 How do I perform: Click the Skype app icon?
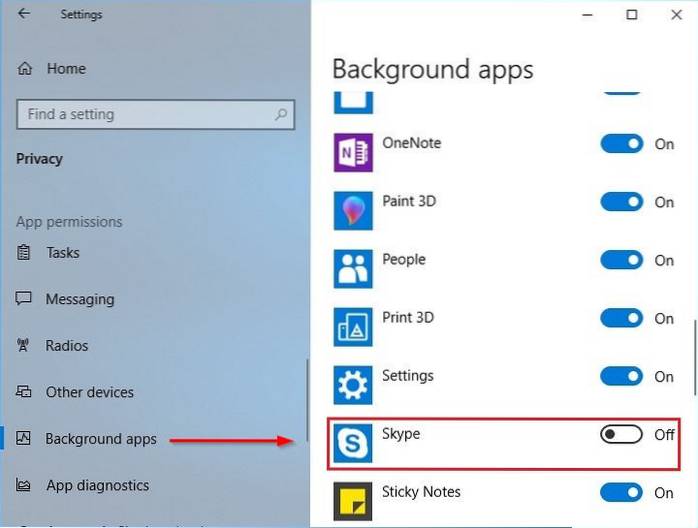(x=353, y=444)
